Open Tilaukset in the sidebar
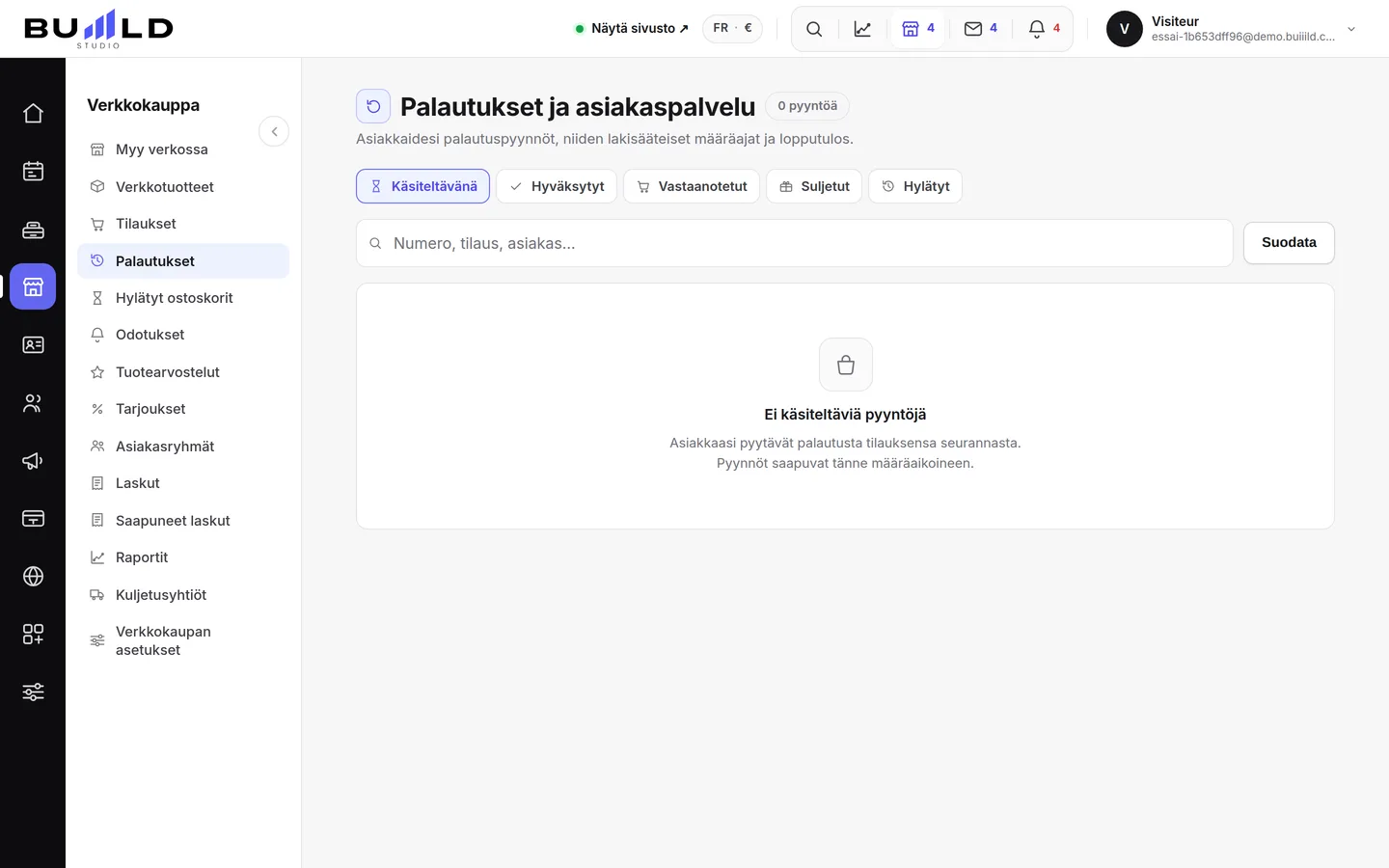 pyautogui.click(x=183, y=224)
